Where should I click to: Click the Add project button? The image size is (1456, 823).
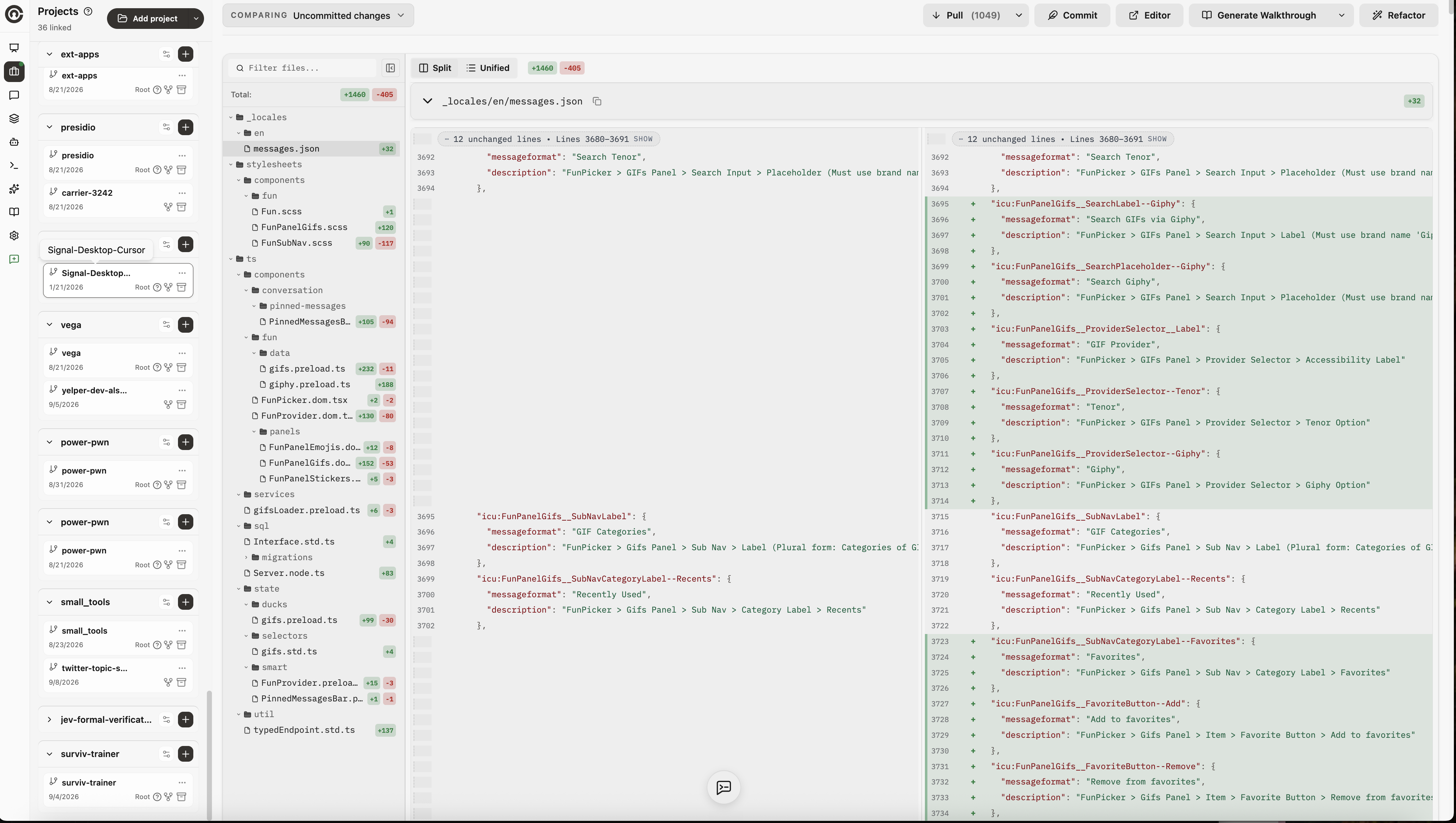click(x=148, y=18)
